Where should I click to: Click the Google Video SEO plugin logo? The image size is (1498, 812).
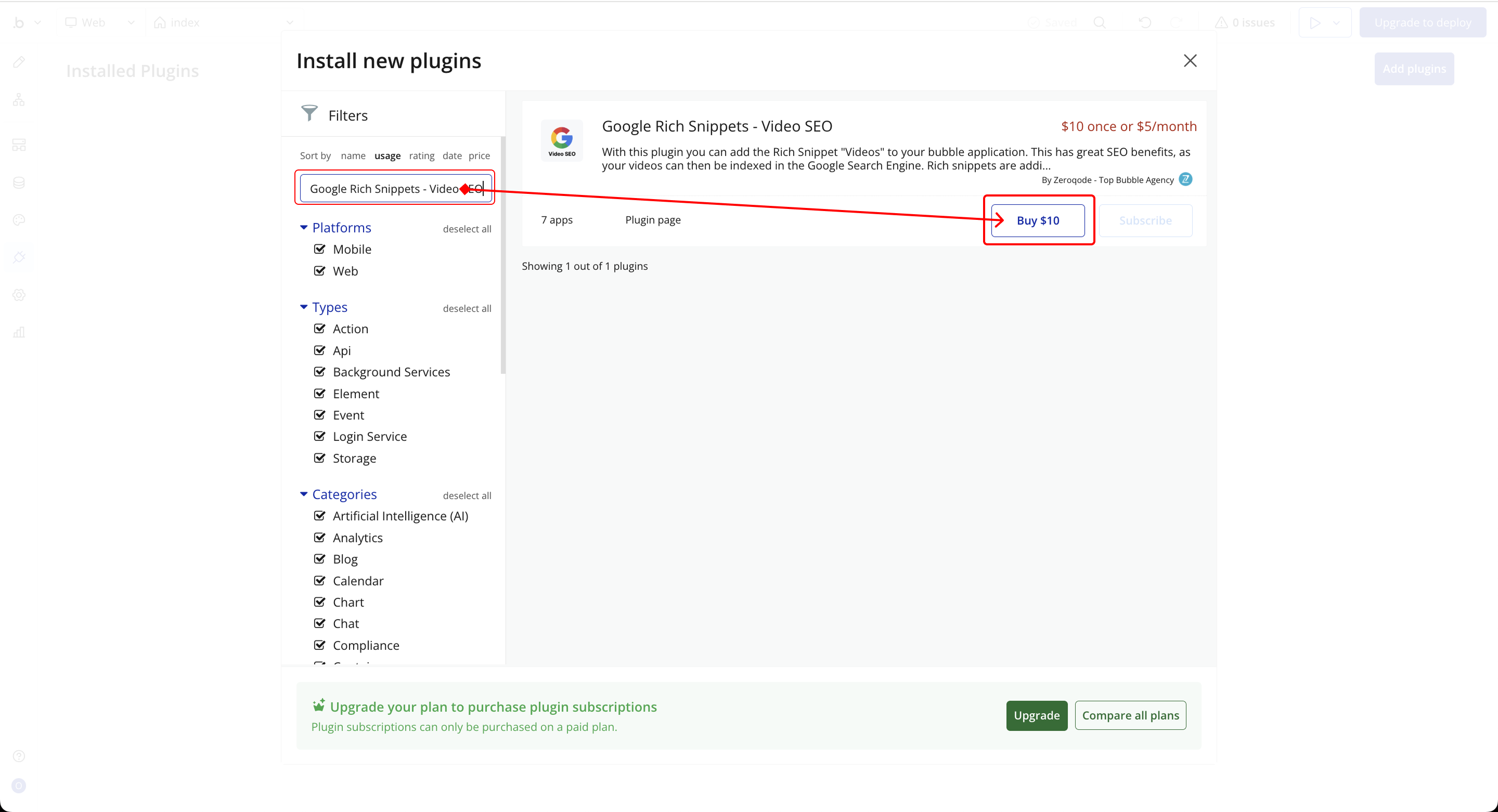(562, 141)
